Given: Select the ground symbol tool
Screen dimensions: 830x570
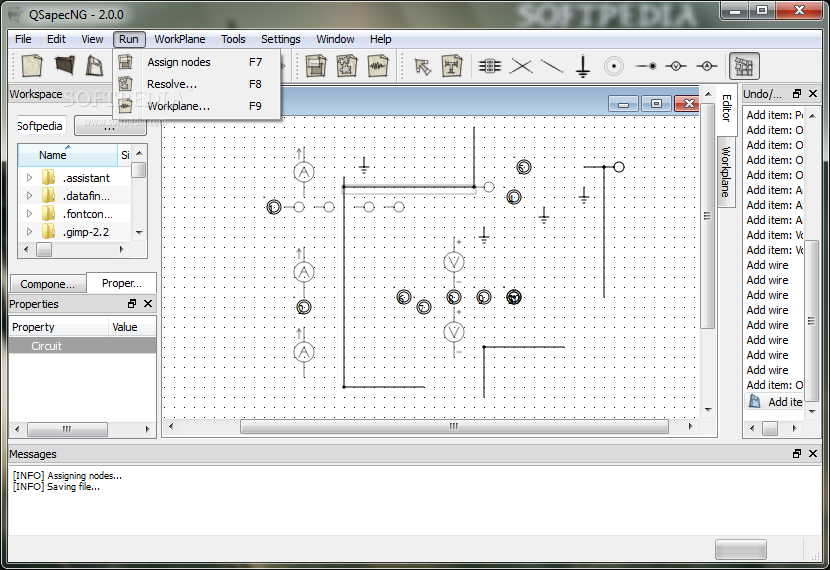Looking at the screenshot, I should click(x=583, y=66).
